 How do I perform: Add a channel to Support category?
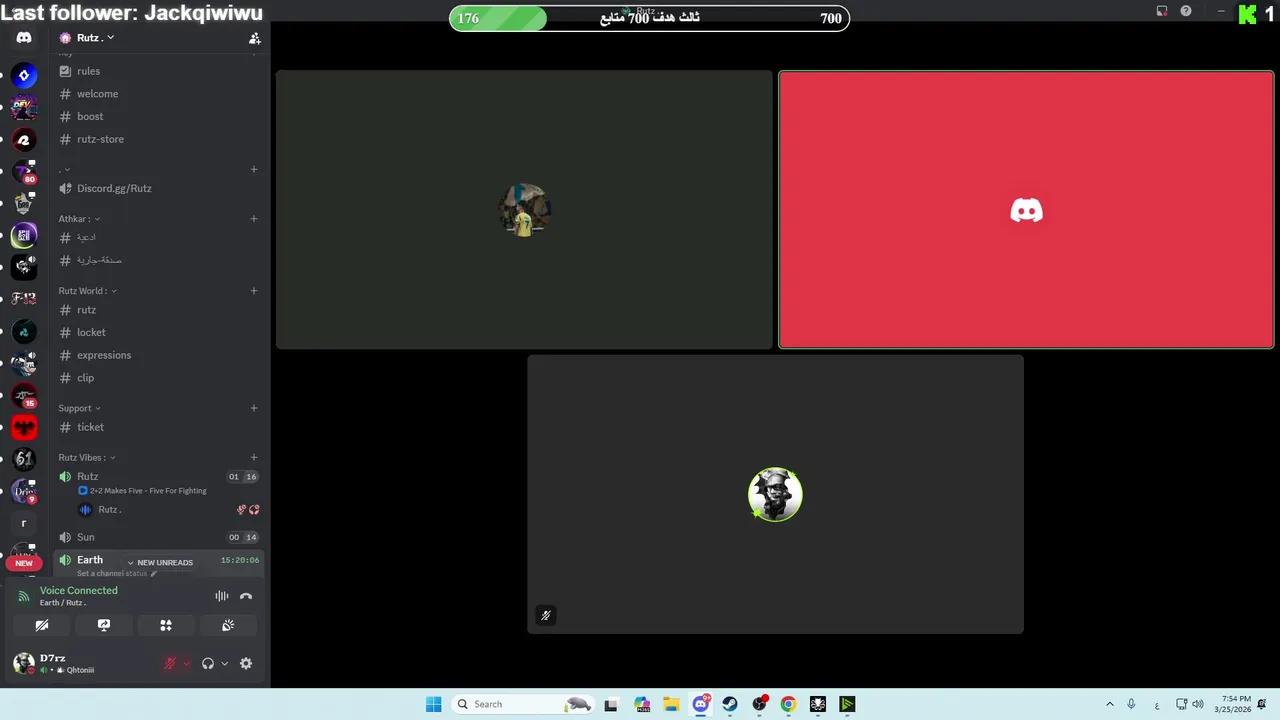point(254,408)
